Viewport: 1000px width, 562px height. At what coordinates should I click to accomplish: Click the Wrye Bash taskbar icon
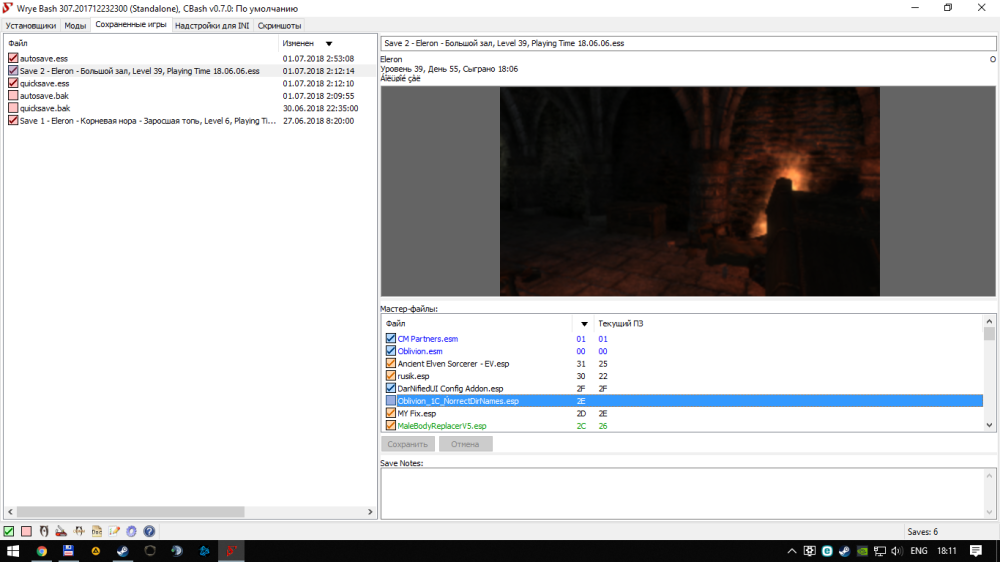coord(231,551)
